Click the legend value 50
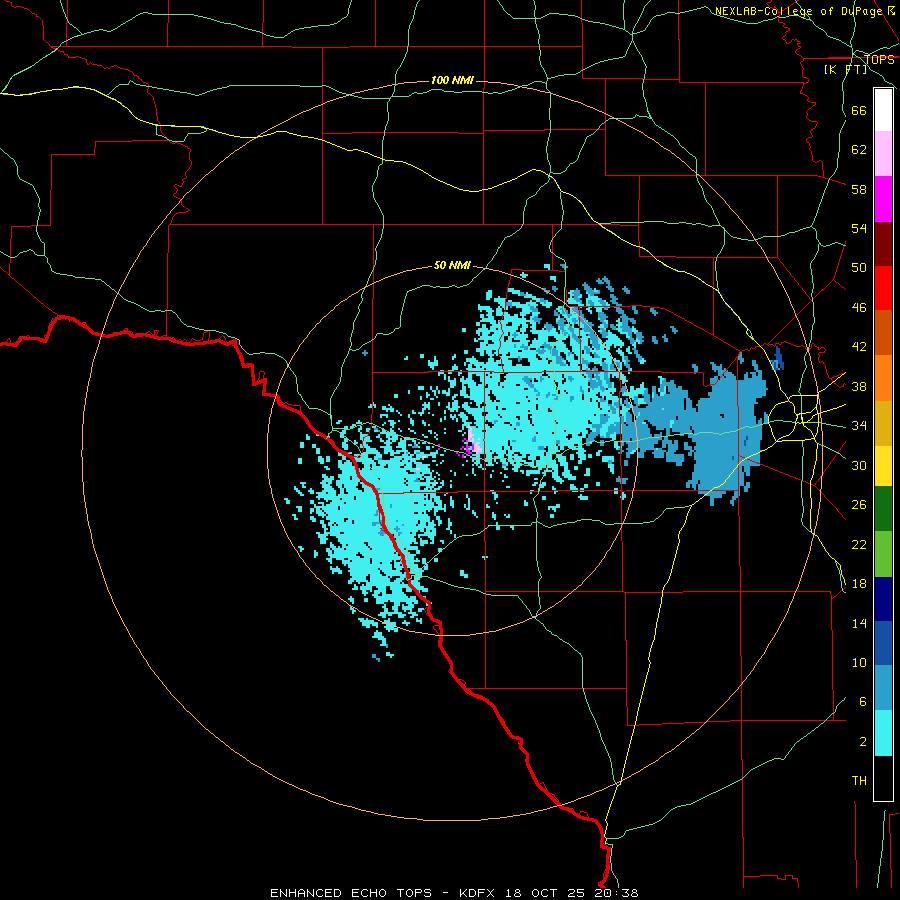 (859, 268)
